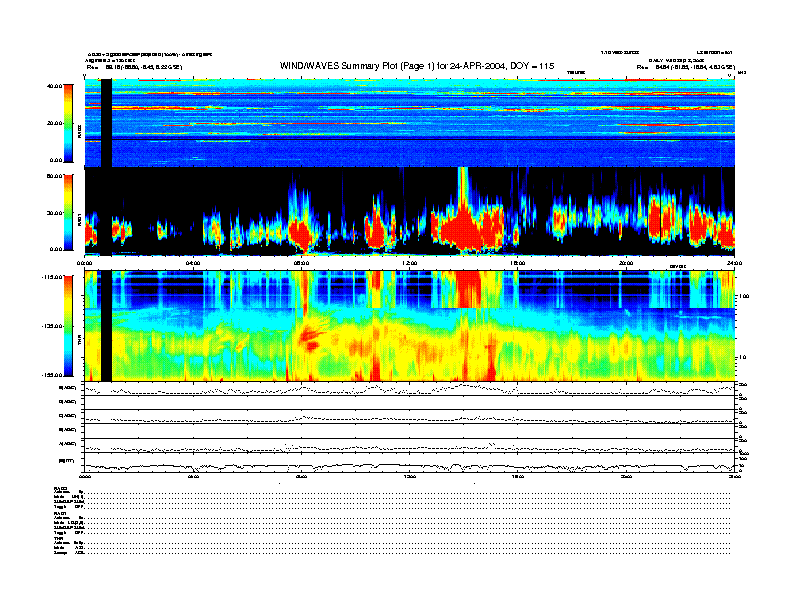
Task: Click the 10 tick on right frequency axis
Action: pos(741,356)
